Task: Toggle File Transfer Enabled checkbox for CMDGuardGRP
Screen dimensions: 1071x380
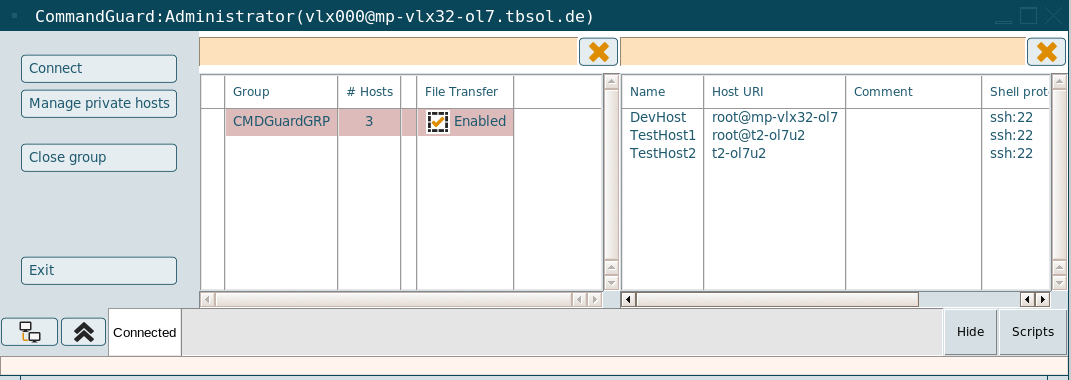Action: tap(437, 122)
